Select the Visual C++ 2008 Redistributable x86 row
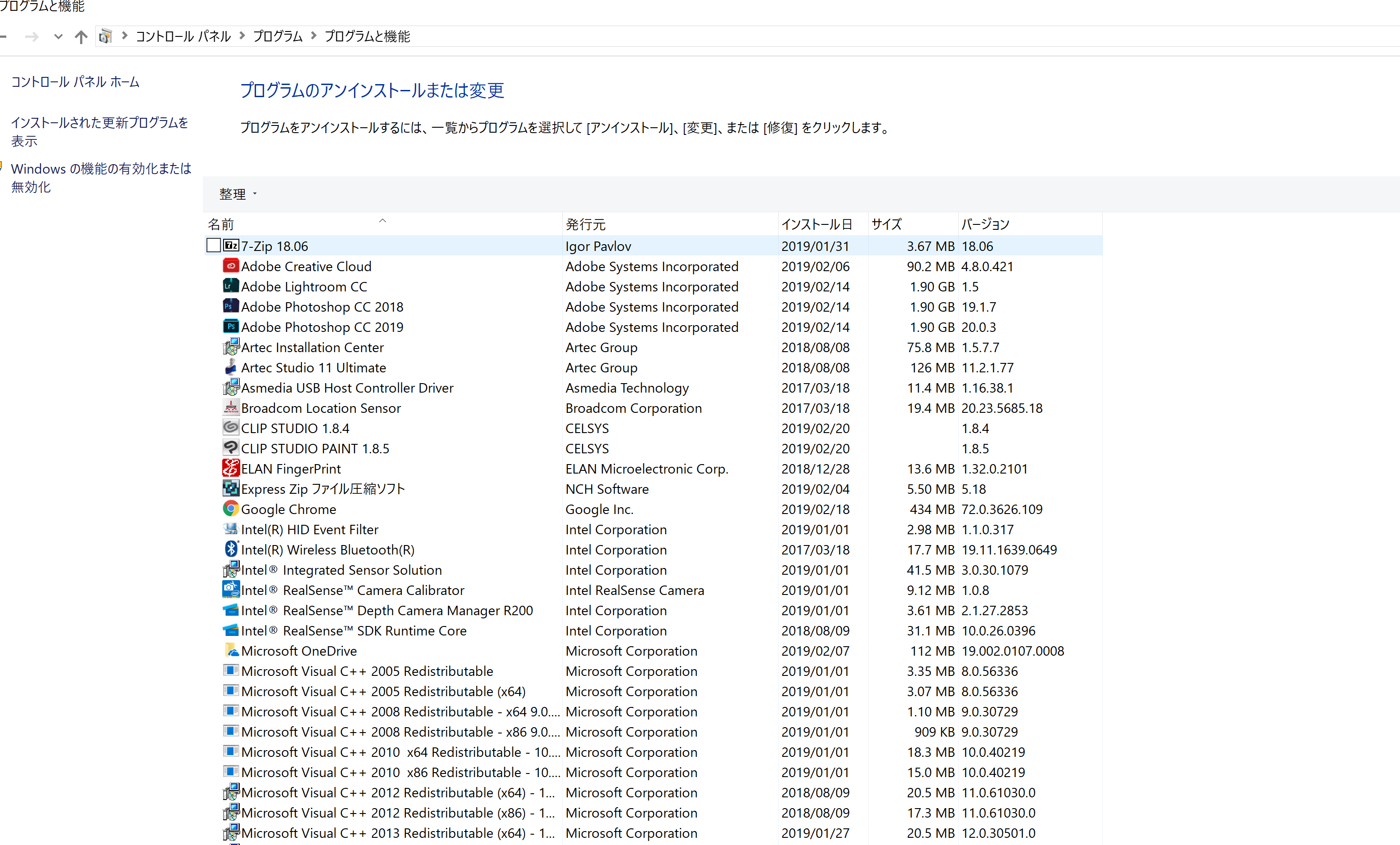This screenshot has width=1400, height=845. pos(653,732)
